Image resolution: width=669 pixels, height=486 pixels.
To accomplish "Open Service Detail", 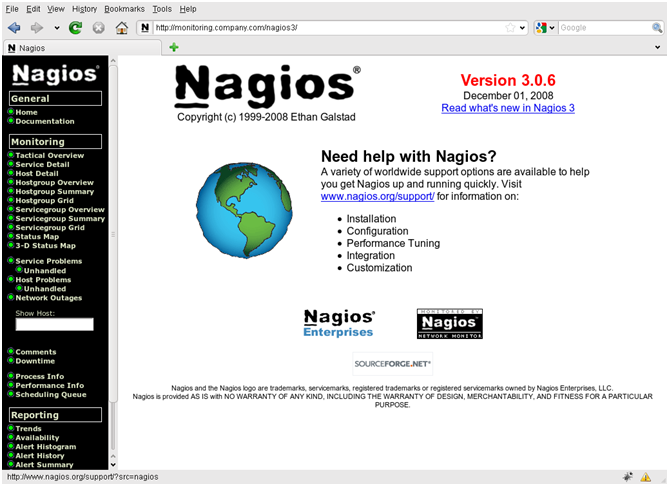I will point(42,164).
